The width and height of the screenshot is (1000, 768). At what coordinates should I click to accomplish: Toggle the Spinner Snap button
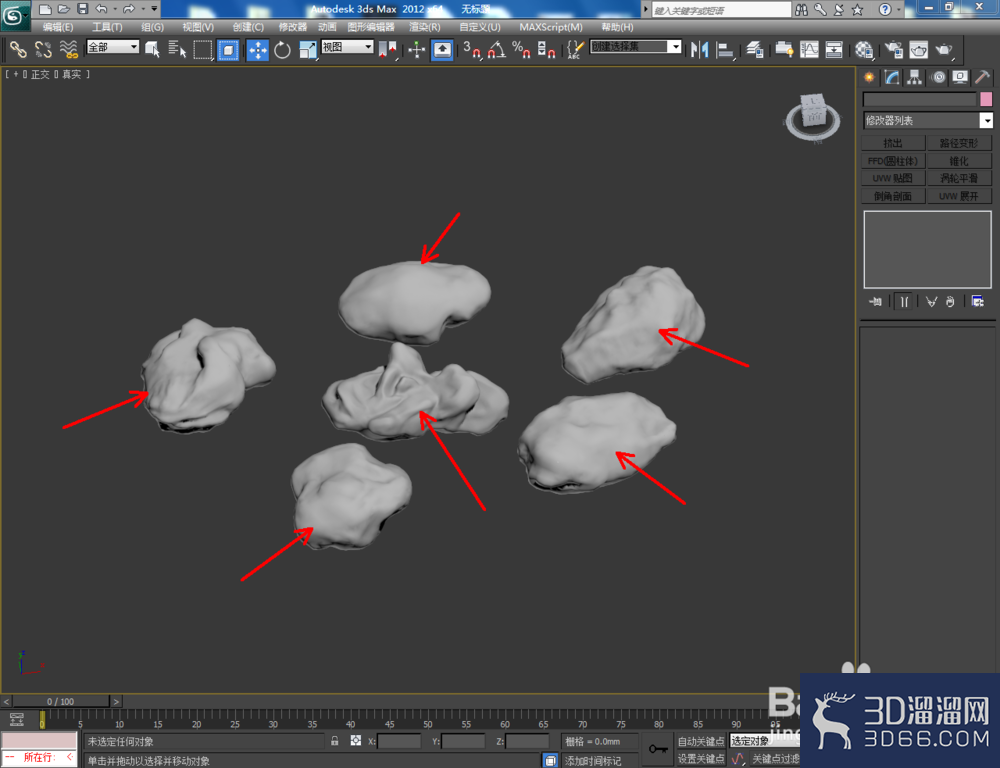pos(546,50)
